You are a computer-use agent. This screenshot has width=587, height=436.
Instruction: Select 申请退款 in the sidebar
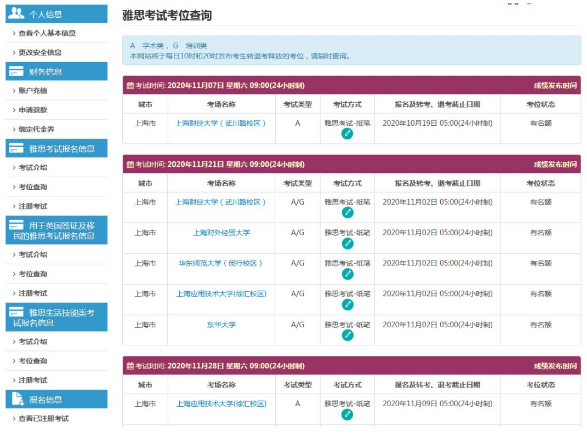(33, 110)
